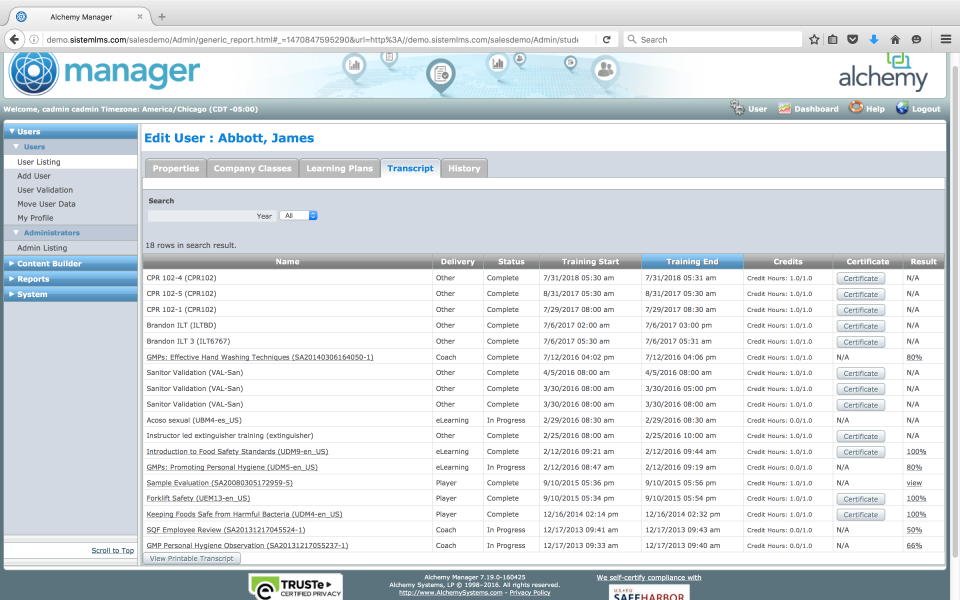Open the Firefox hamburger menu
The width and height of the screenshot is (960, 600).
(945, 39)
